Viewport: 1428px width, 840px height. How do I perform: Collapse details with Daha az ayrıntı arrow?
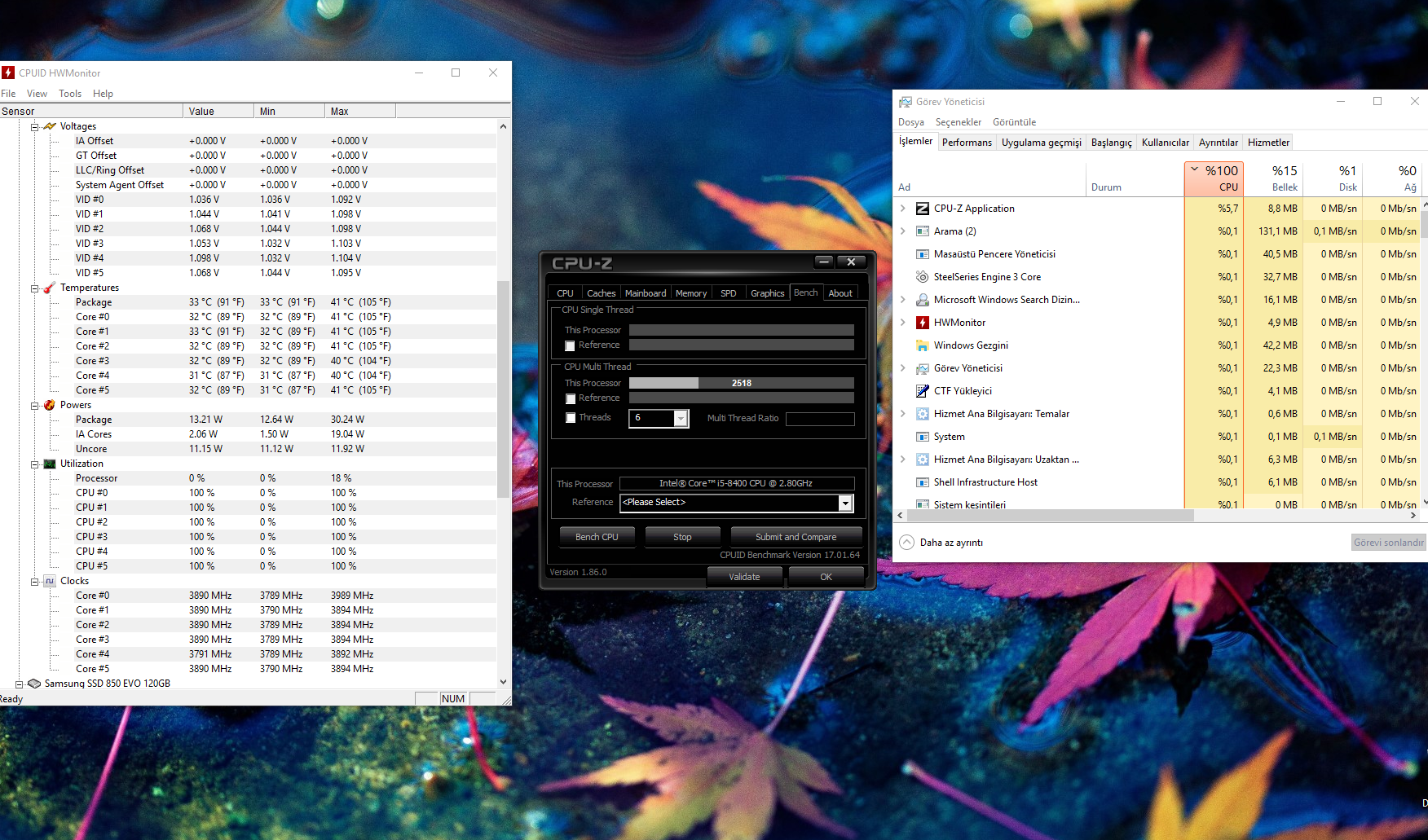tap(906, 542)
